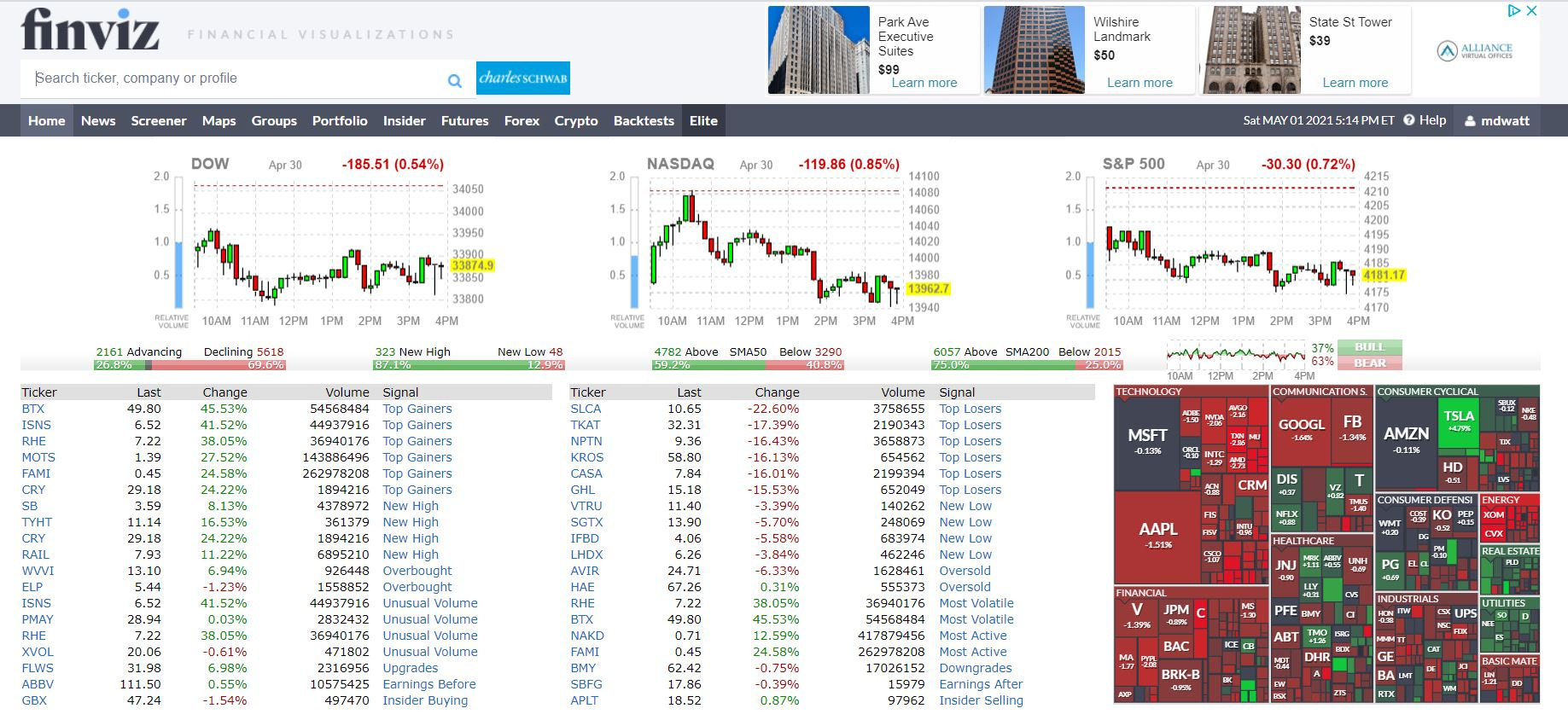Click the Insider Selling signal link
The image size is (1568, 720).
point(982,700)
